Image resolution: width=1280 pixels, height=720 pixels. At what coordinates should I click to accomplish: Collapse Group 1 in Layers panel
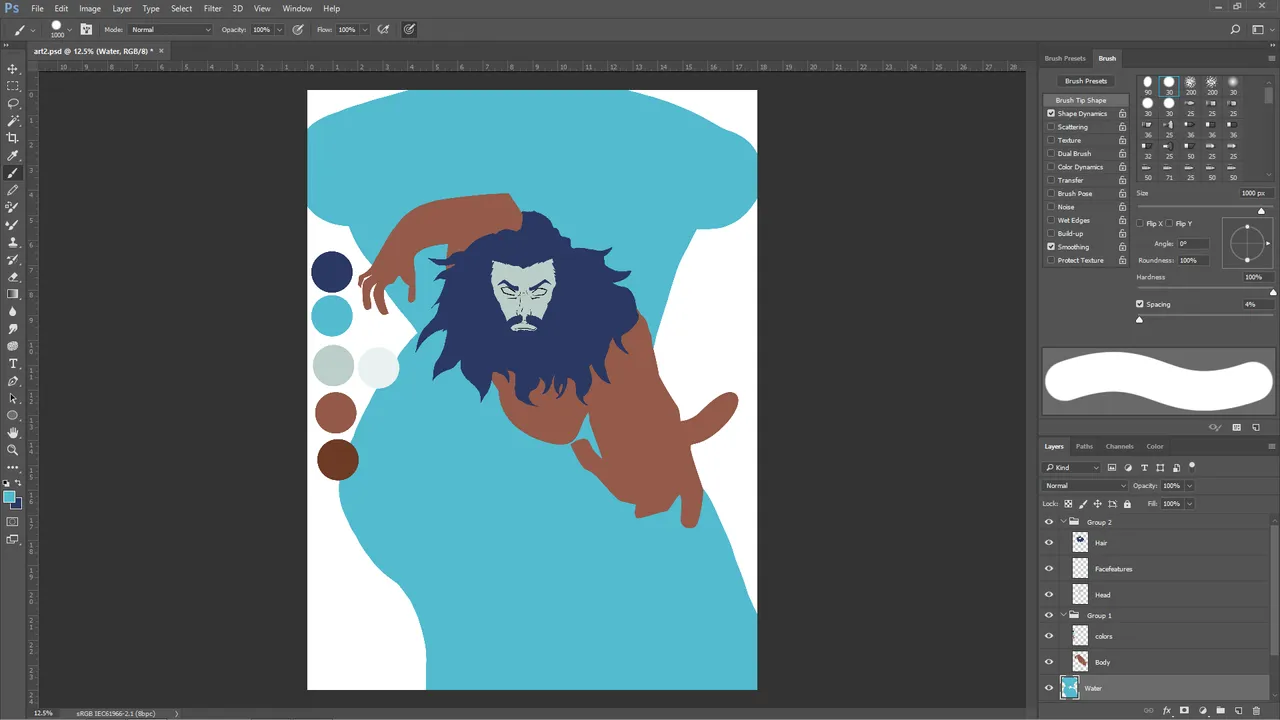click(1063, 615)
